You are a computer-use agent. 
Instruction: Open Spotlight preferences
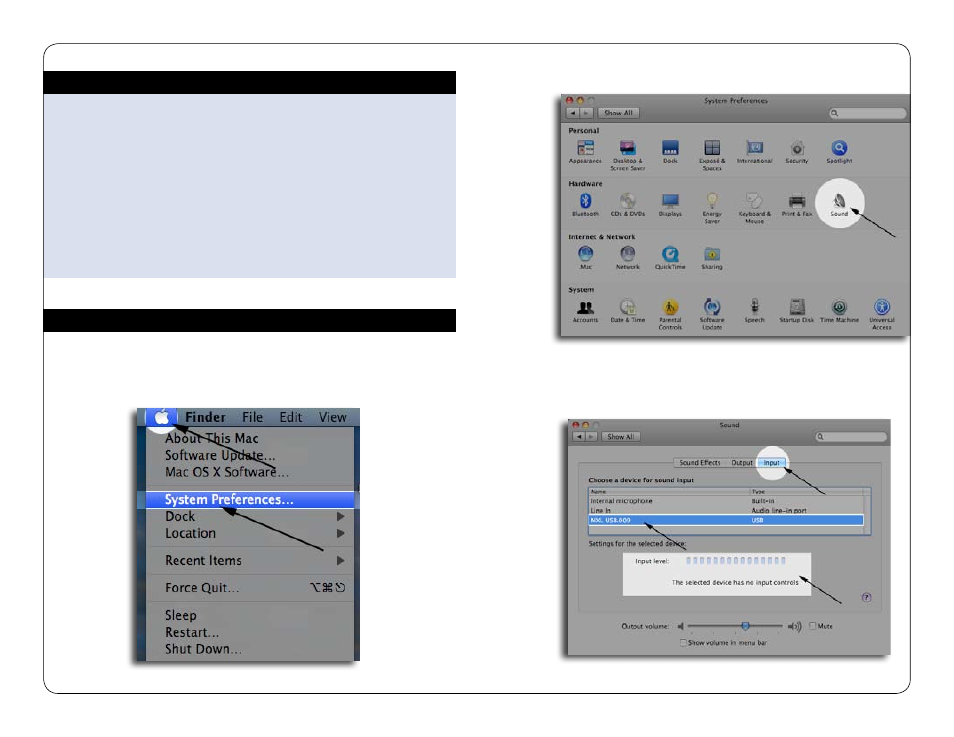point(839,152)
